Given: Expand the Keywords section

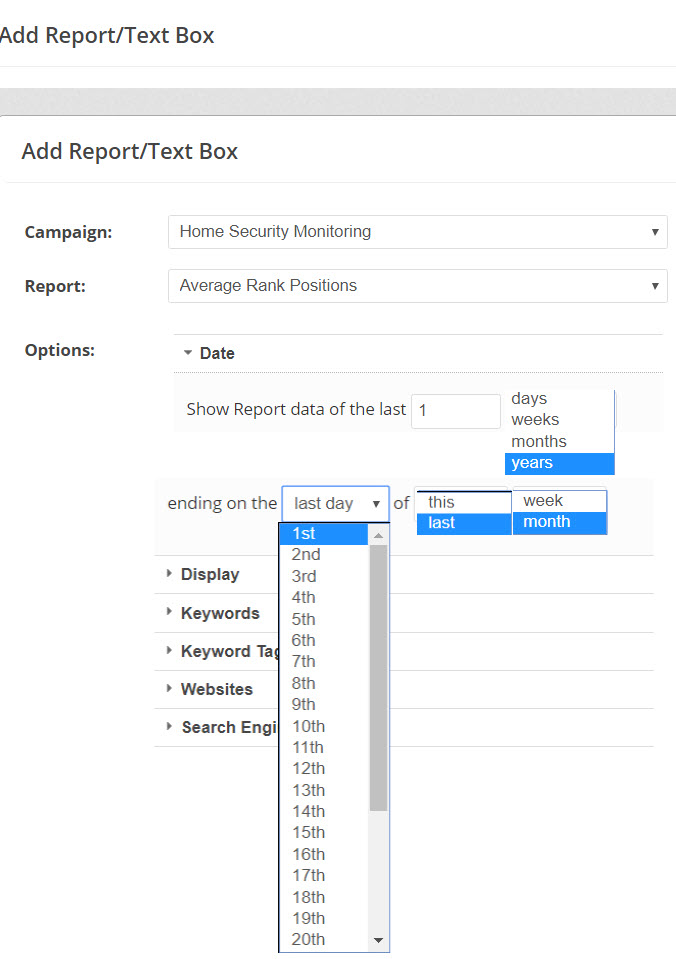Looking at the screenshot, I should (219, 613).
